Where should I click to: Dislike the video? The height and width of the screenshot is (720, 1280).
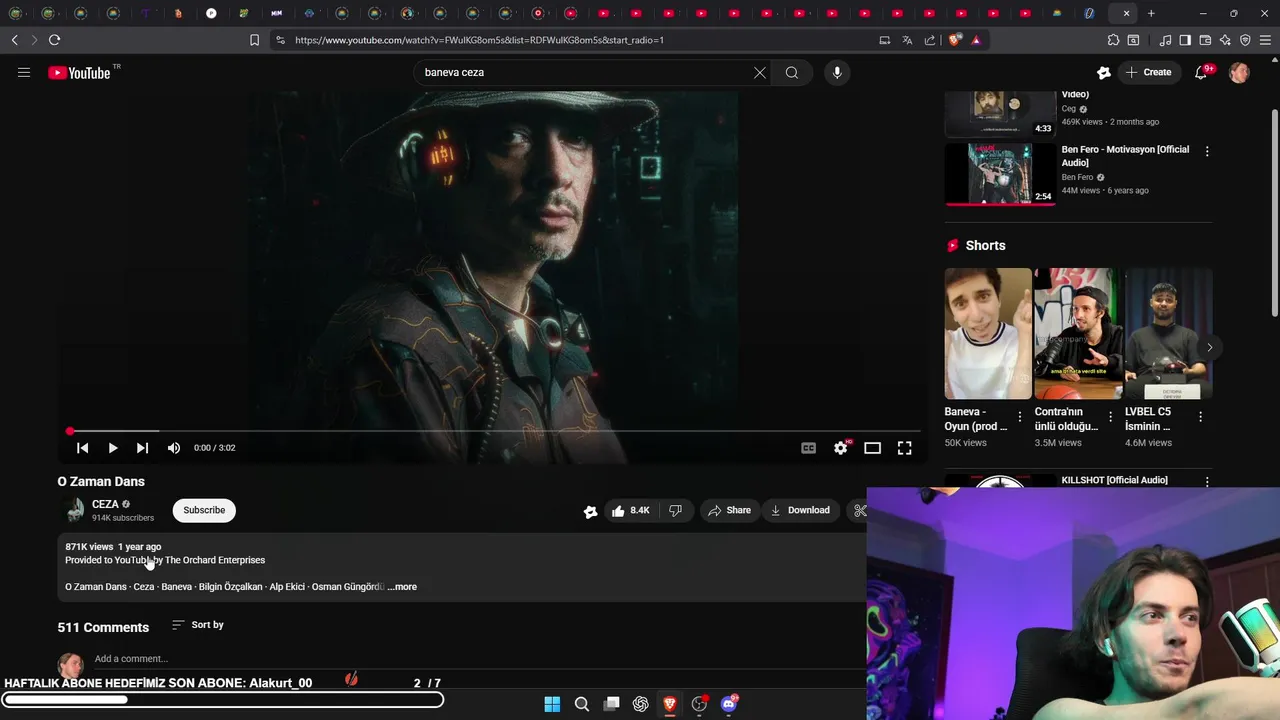click(676, 510)
